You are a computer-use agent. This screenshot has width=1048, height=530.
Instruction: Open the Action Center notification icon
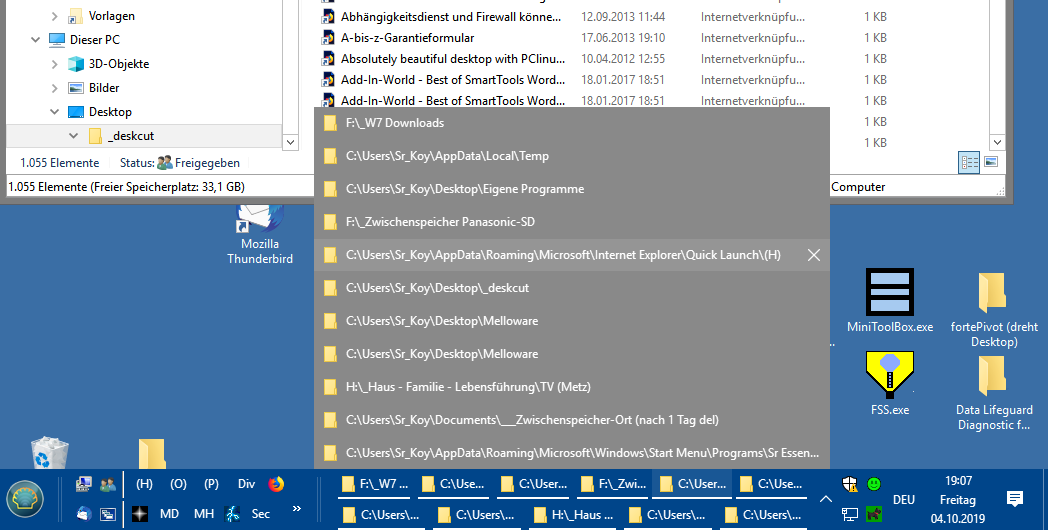(x=1015, y=499)
